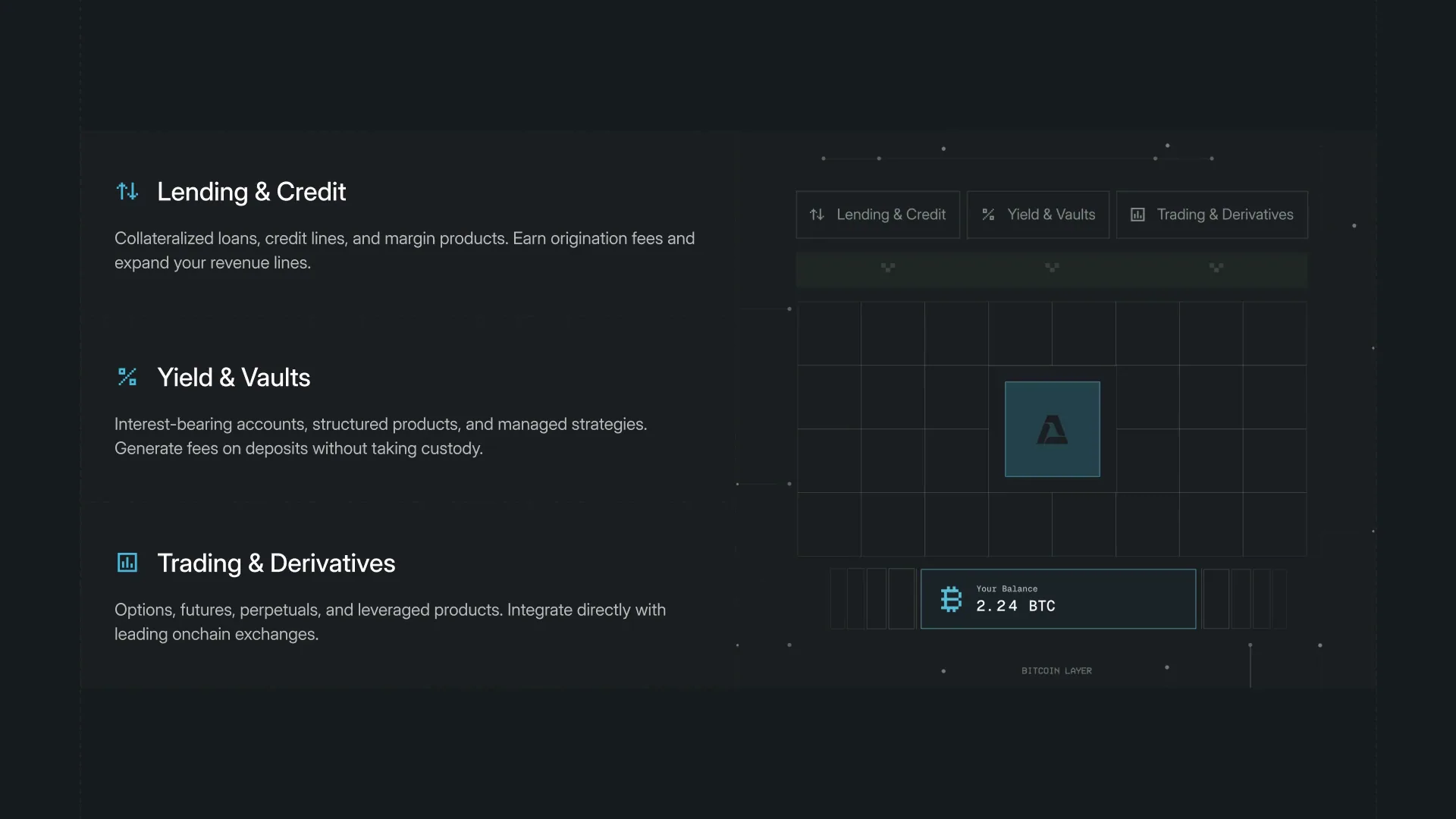
Task: Click the text 'Options, futures, perpetuals, and leveraged products.'
Action: [x=309, y=610]
